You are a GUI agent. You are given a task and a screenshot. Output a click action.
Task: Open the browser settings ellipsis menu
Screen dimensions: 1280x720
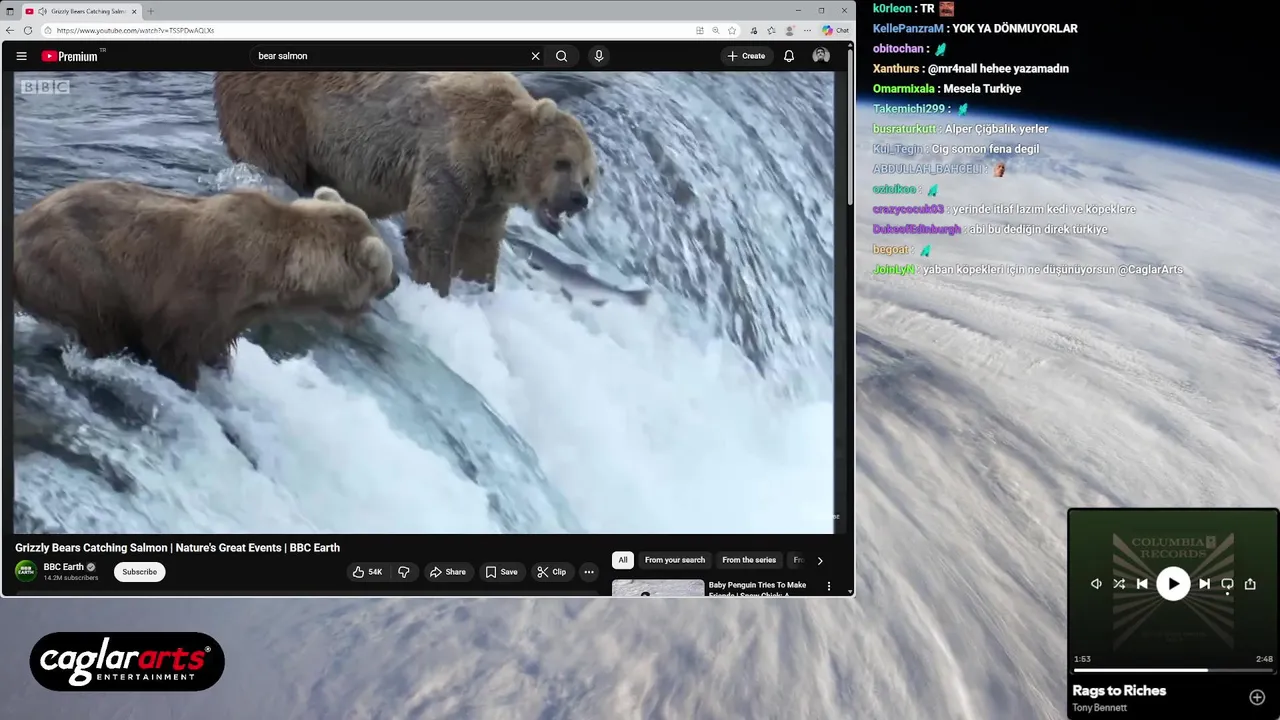(807, 30)
